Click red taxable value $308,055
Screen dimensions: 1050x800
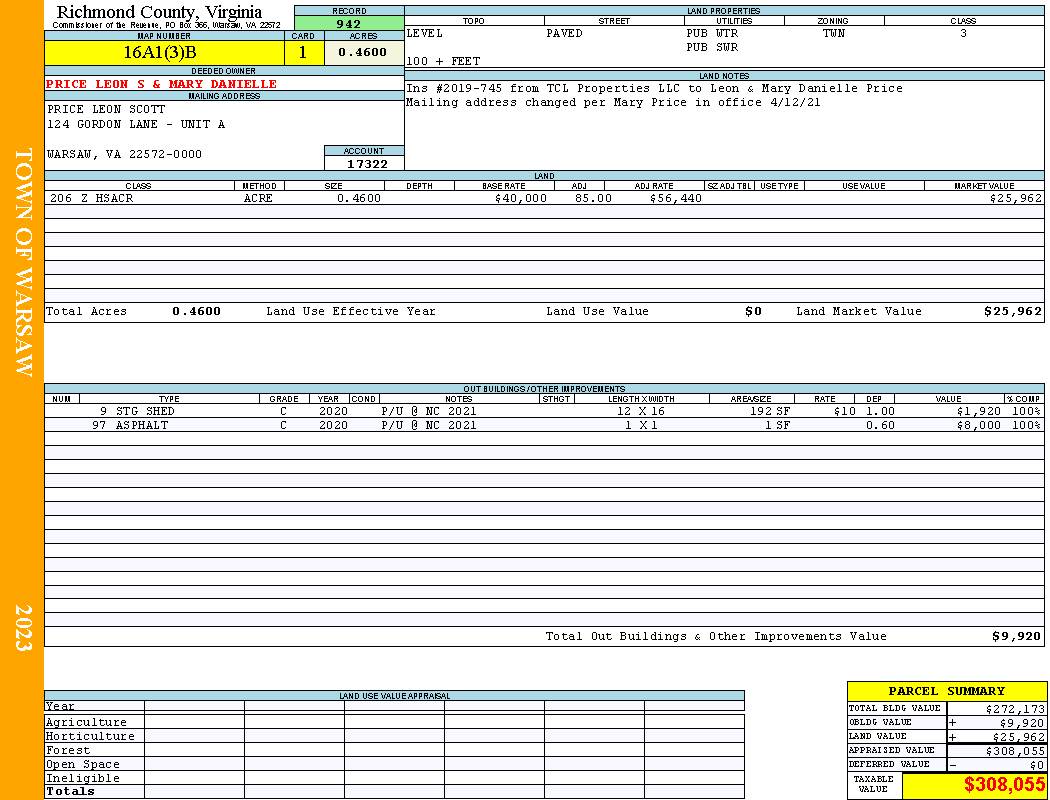click(x=1003, y=785)
